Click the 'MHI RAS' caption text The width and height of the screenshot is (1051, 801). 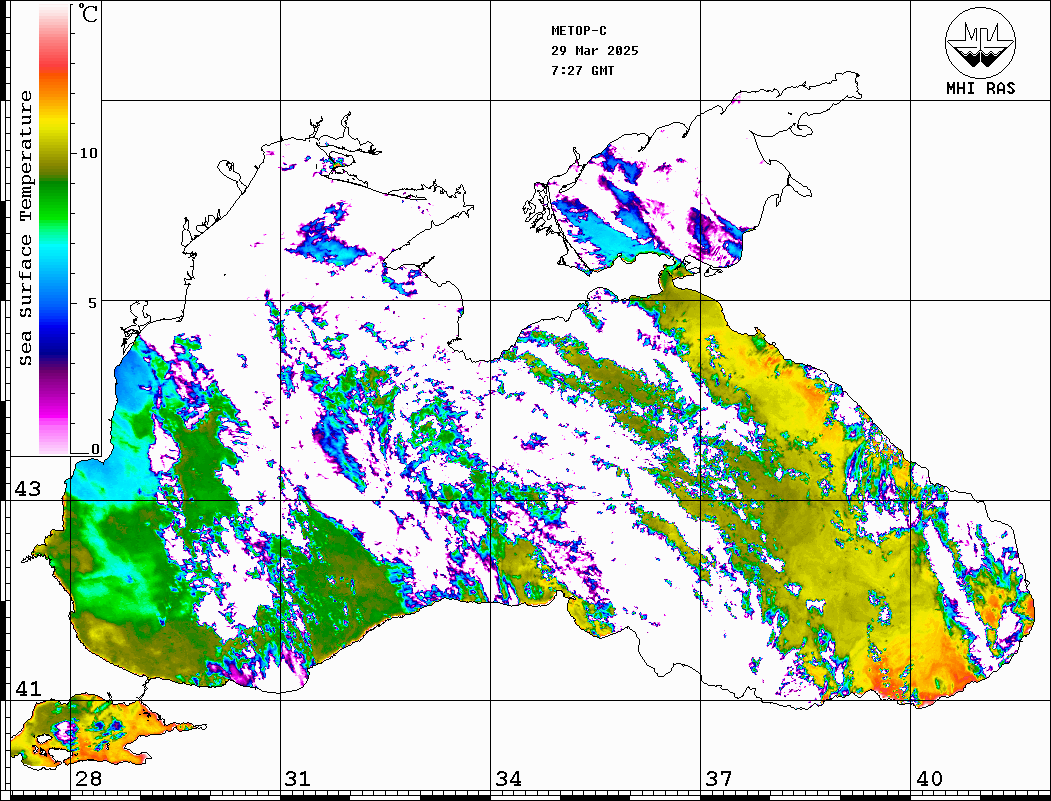(x=981, y=88)
